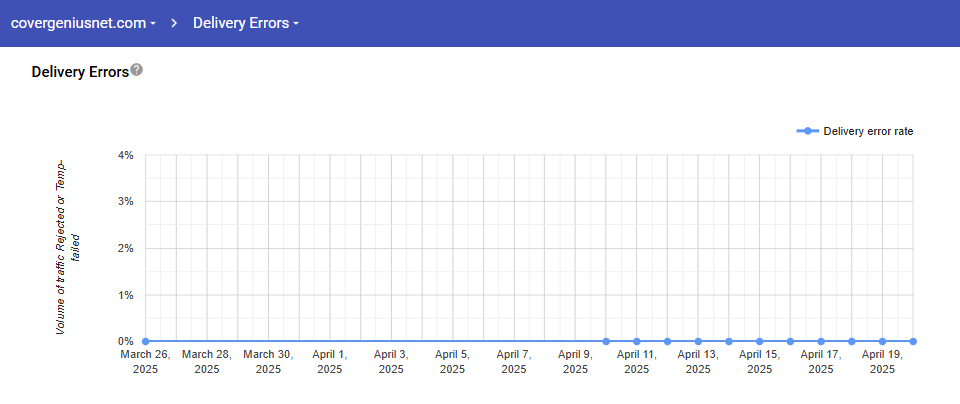960x404 pixels.
Task: Expand the Delivery Errors dashboard dropdown
Action: (x=245, y=22)
